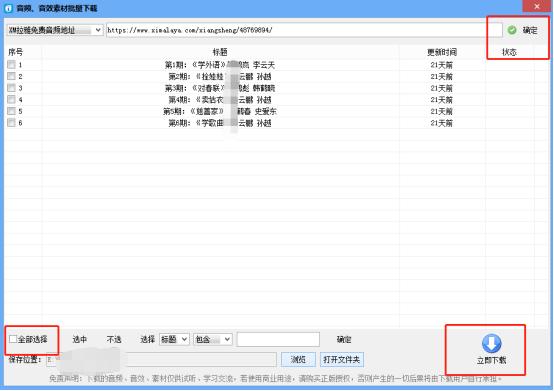Click the 更新时间 column header
The height and width of the screenshot is (391, 554).
pyautogui.click(x=442, y=52)
